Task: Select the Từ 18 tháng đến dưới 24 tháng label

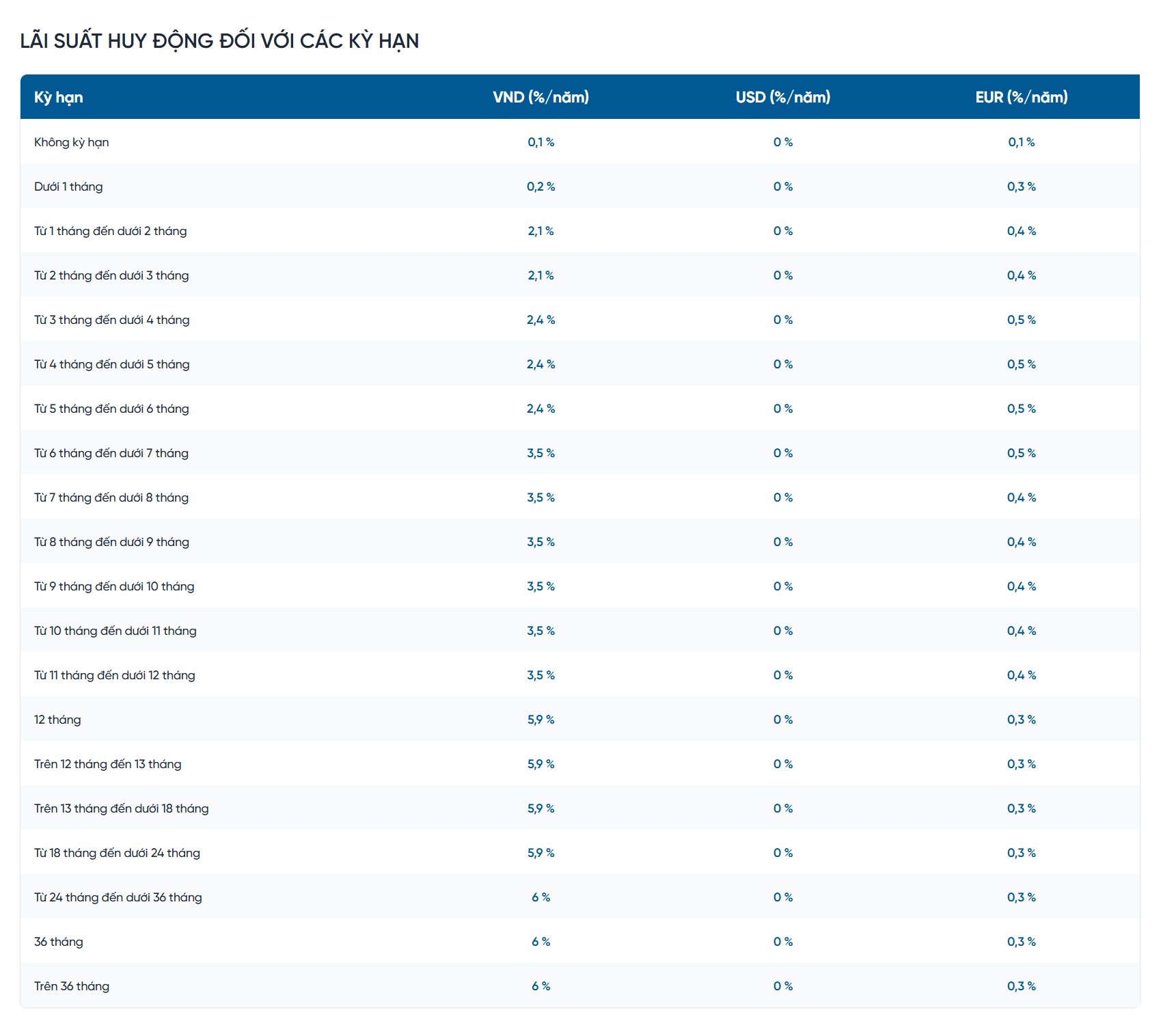Action: [x=117, y=853]
